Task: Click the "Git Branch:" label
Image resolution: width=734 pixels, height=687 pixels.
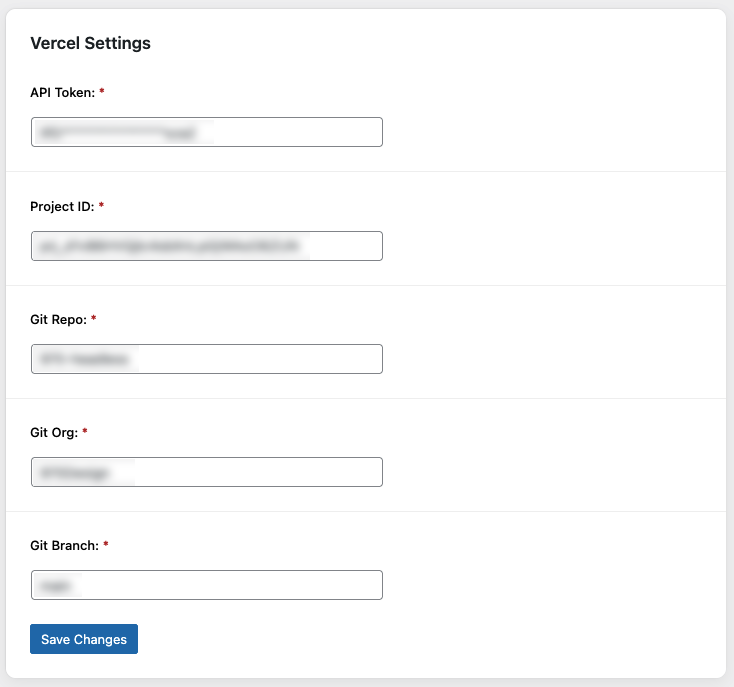Action: pos(65,546)
